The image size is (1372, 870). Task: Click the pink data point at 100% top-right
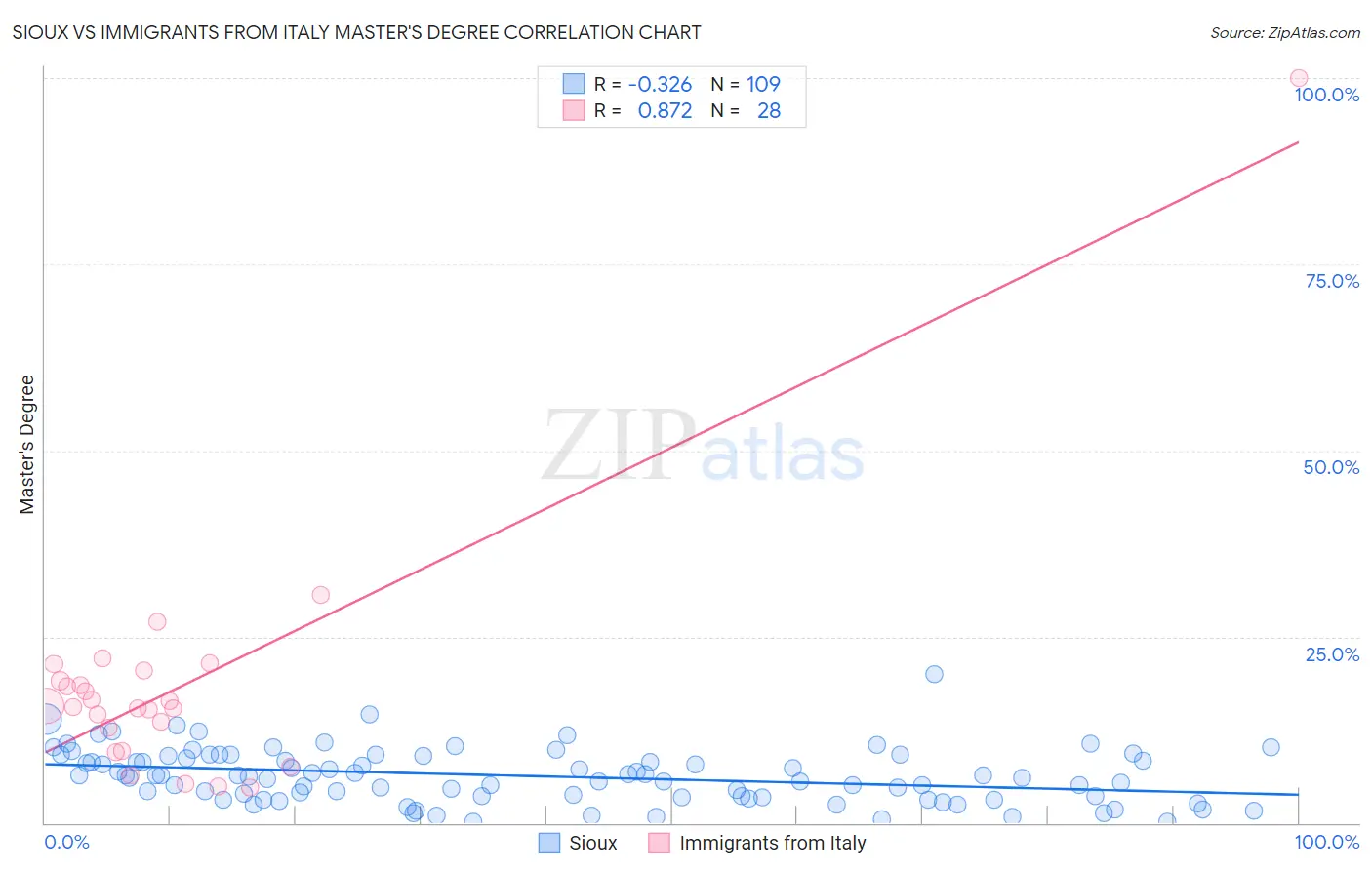(x=1299, y=78)
